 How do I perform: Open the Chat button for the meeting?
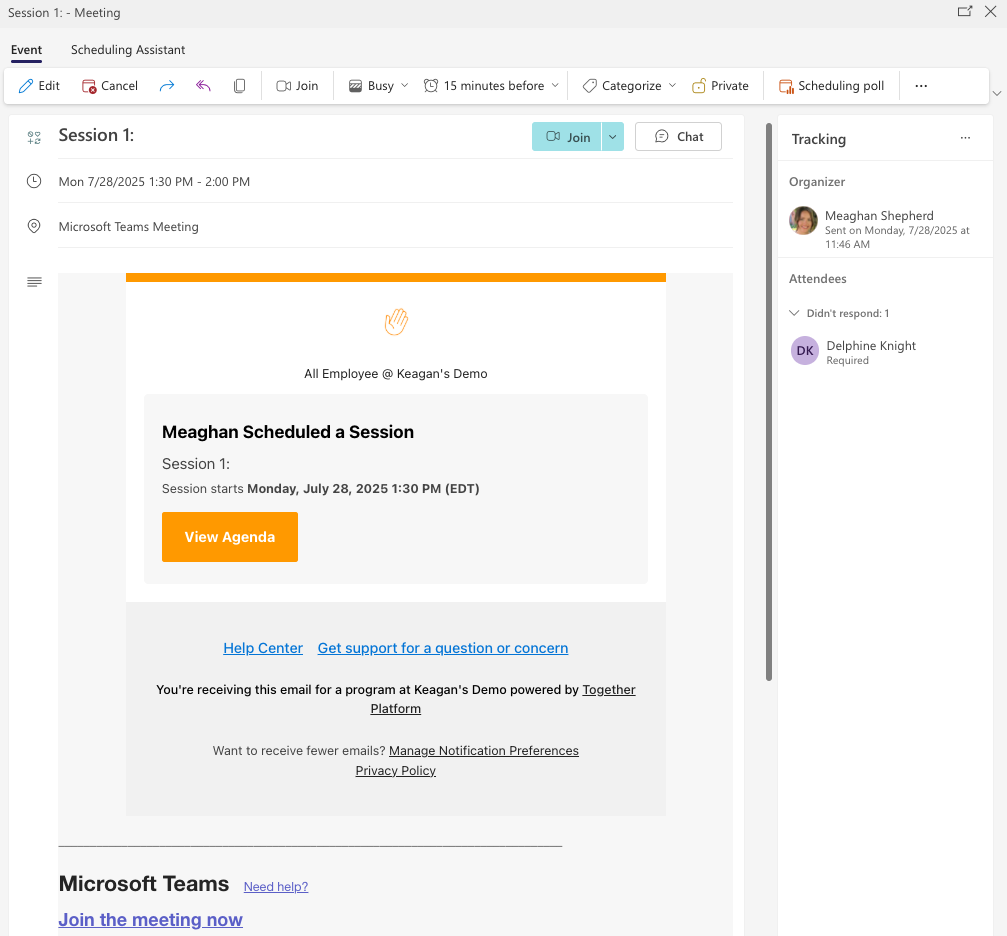(678, 137)
